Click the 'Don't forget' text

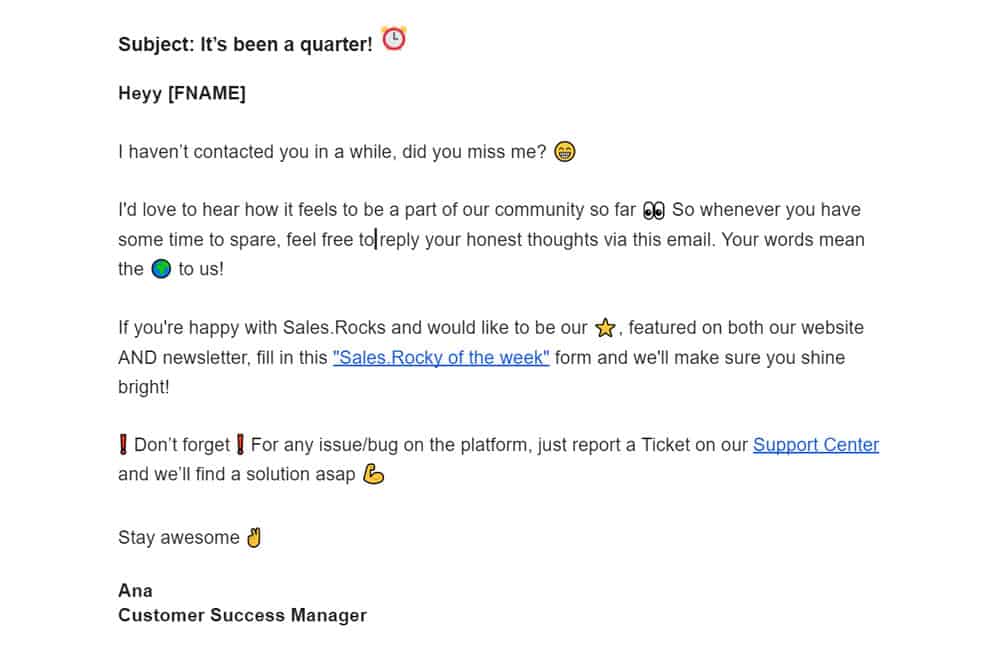point(182,445)
